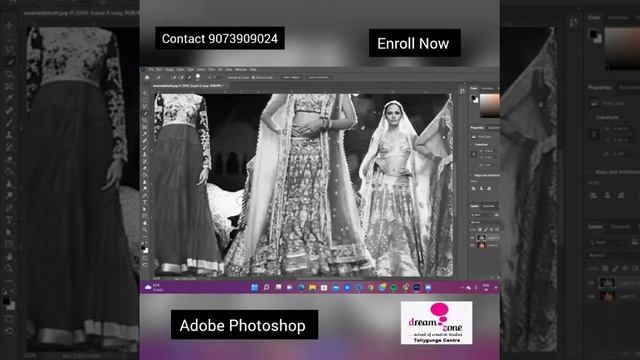Open the Photoshop icon on the taskbar
The height and width of the screenshot is (360, 640).
(416, 287)
